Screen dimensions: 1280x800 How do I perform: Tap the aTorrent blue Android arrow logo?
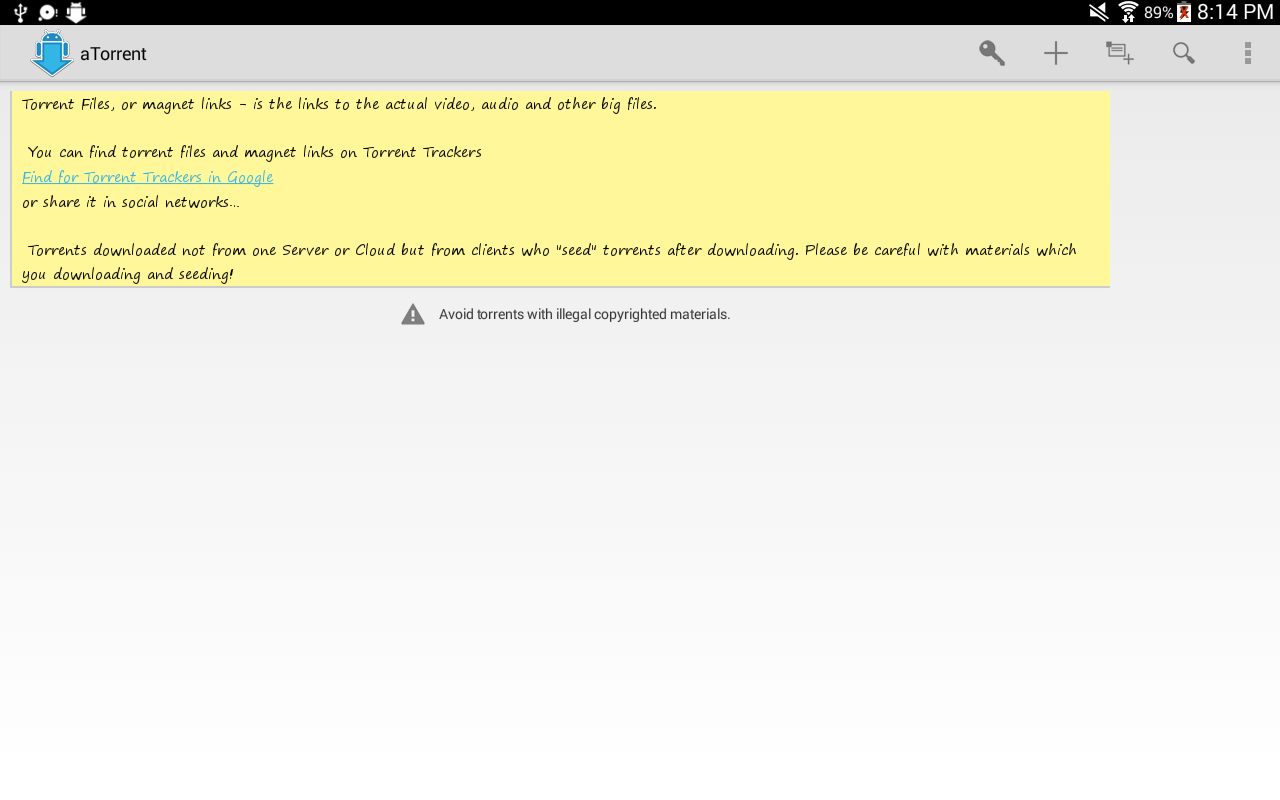[x=51, y=53]
